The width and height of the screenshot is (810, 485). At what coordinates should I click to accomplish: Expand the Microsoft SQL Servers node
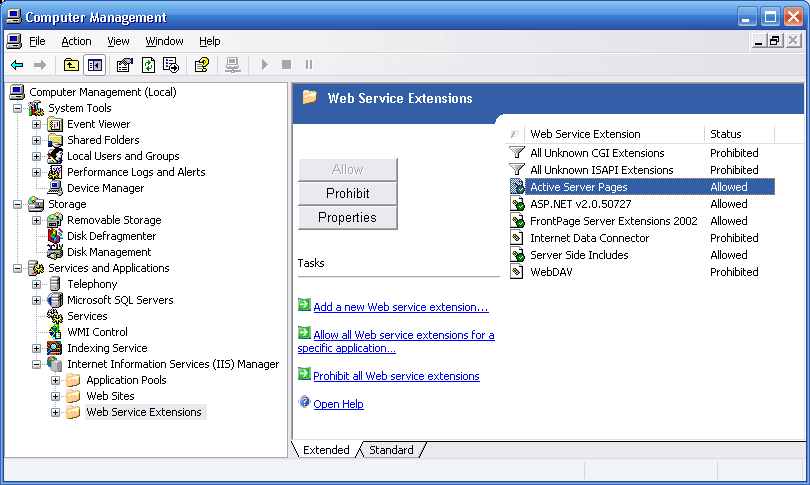point(36,301)
